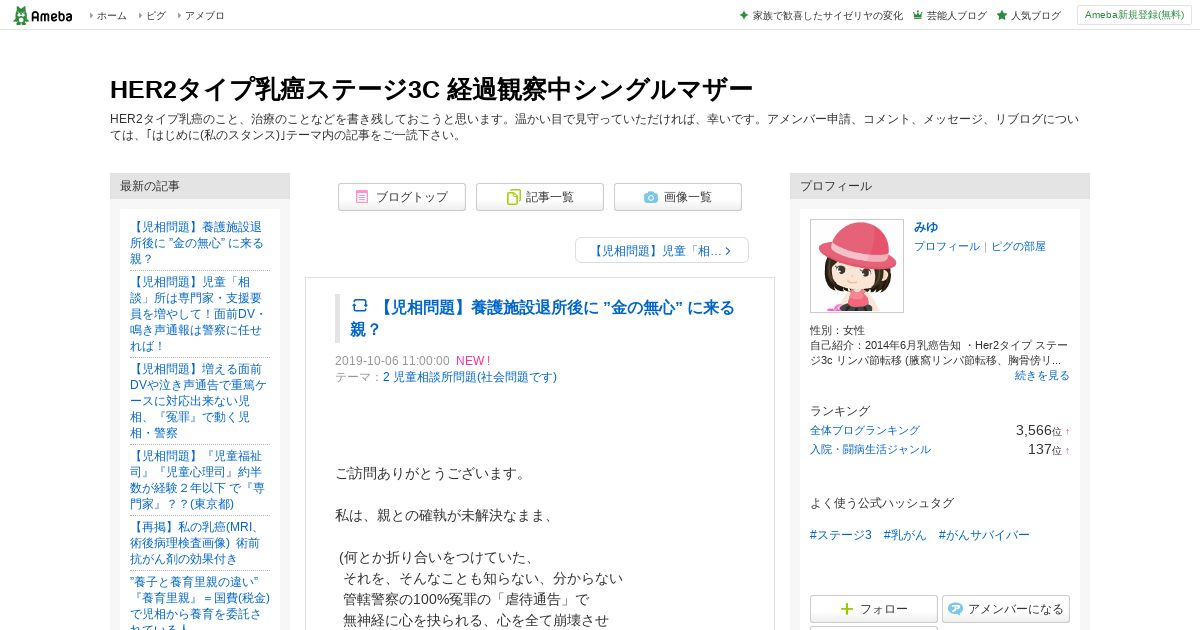Click the camera icon for 画像一覧

651,197
